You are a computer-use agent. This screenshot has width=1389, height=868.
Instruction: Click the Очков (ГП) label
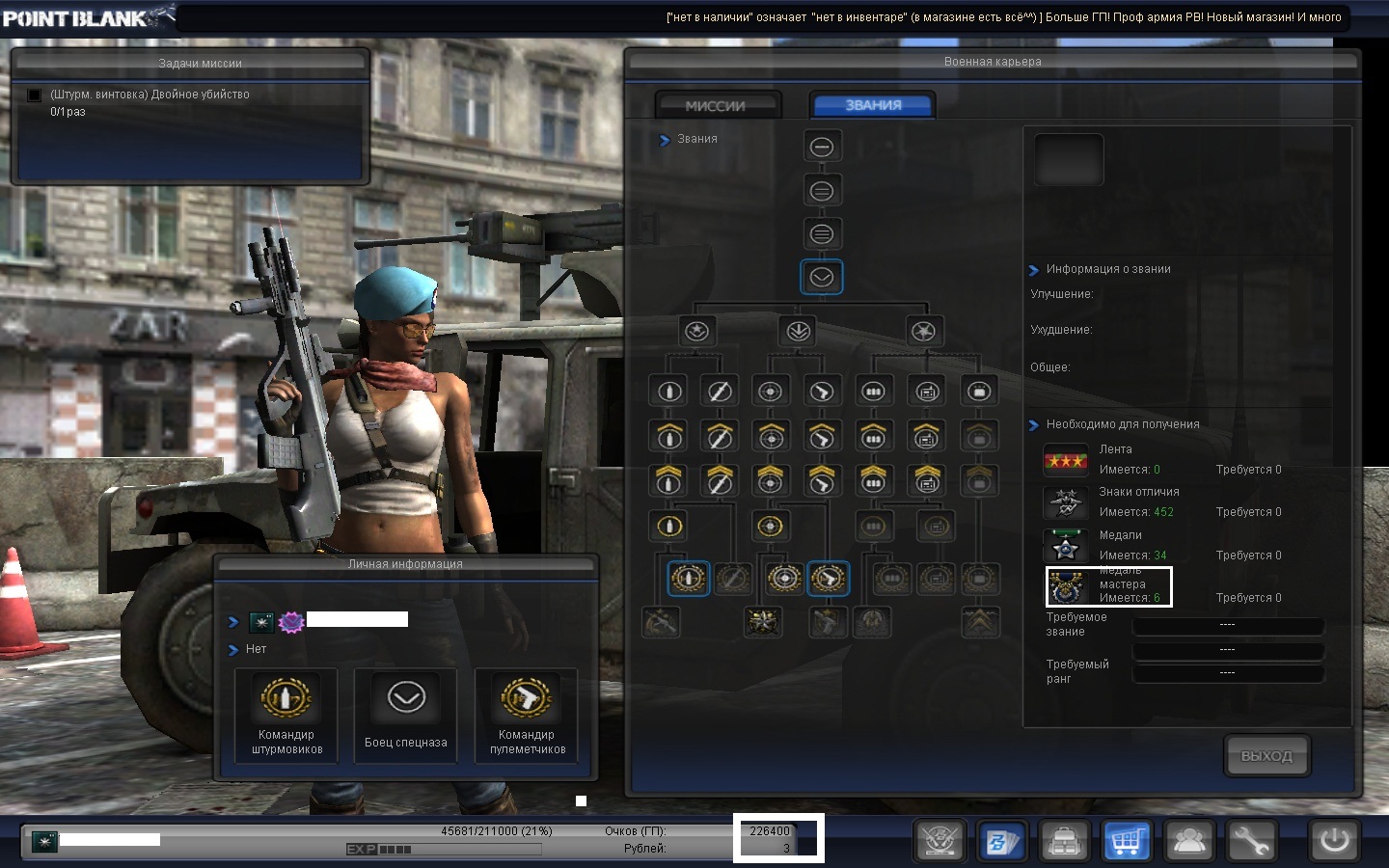pyautogui.click(x=636, y=831)
